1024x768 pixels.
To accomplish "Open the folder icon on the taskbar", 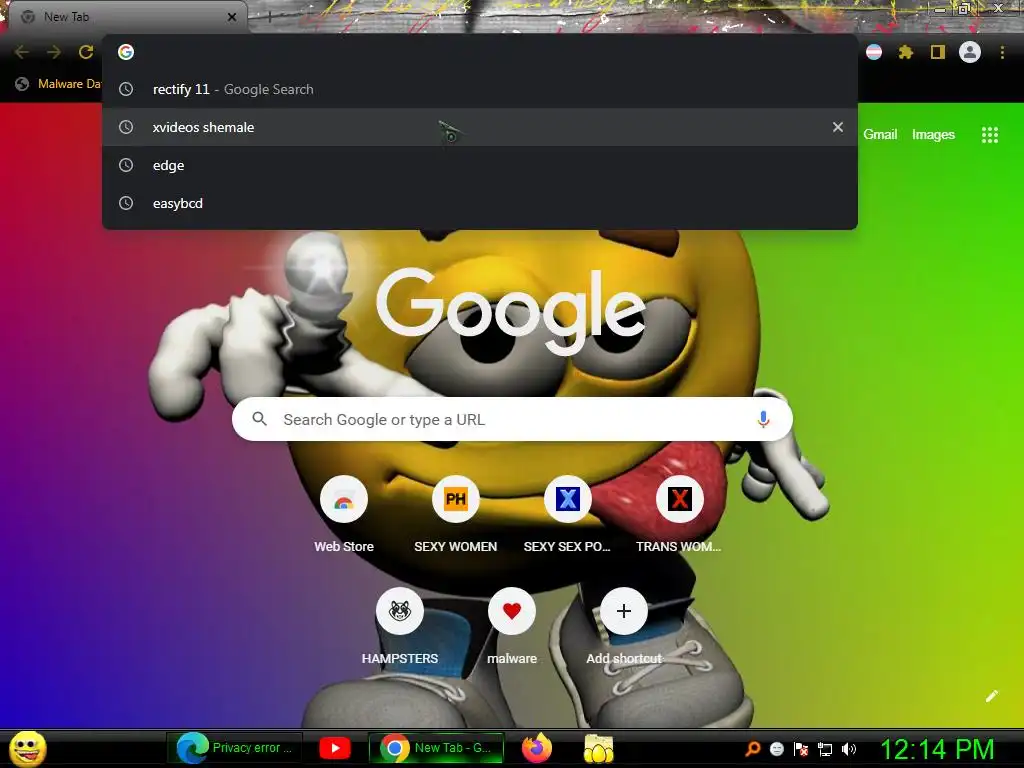I will click(x=599, y=748).
